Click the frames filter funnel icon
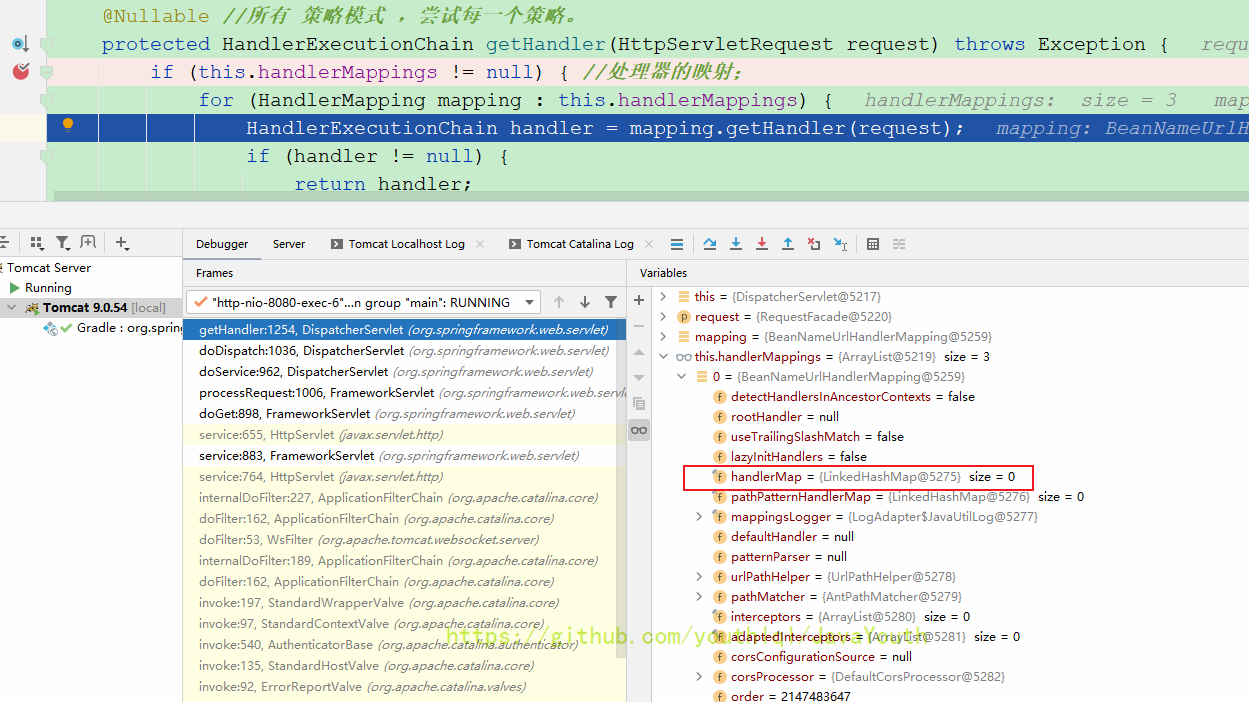1249x702 pixels. pos(610,302)
